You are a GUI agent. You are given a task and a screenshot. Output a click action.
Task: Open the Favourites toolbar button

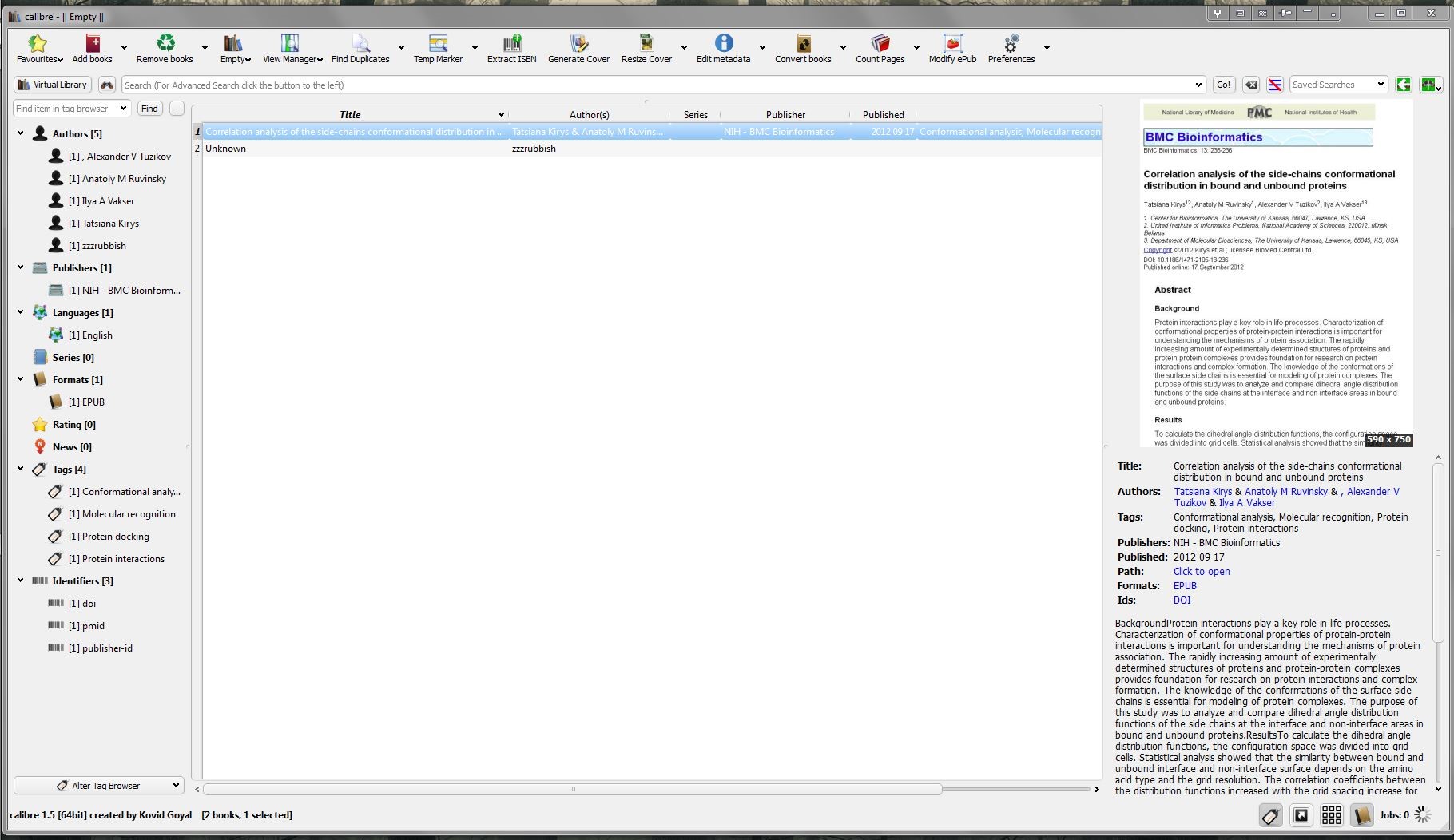[38, 49]
